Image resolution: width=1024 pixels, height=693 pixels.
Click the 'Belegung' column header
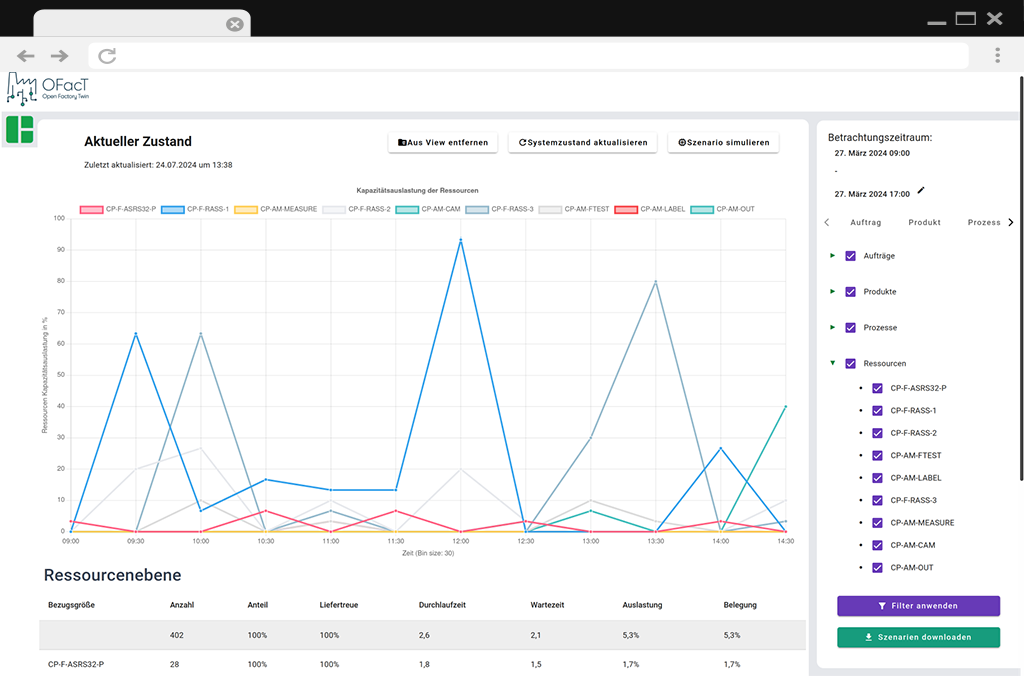click(740, 605)
